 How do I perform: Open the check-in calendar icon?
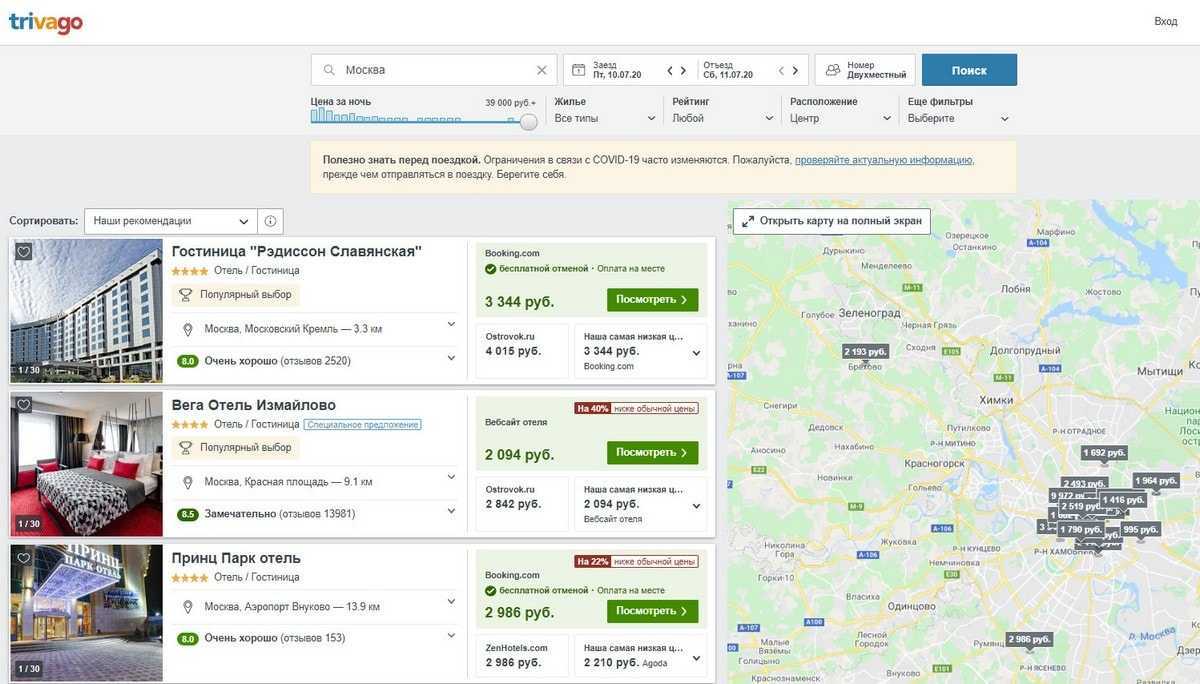[578, 70]
